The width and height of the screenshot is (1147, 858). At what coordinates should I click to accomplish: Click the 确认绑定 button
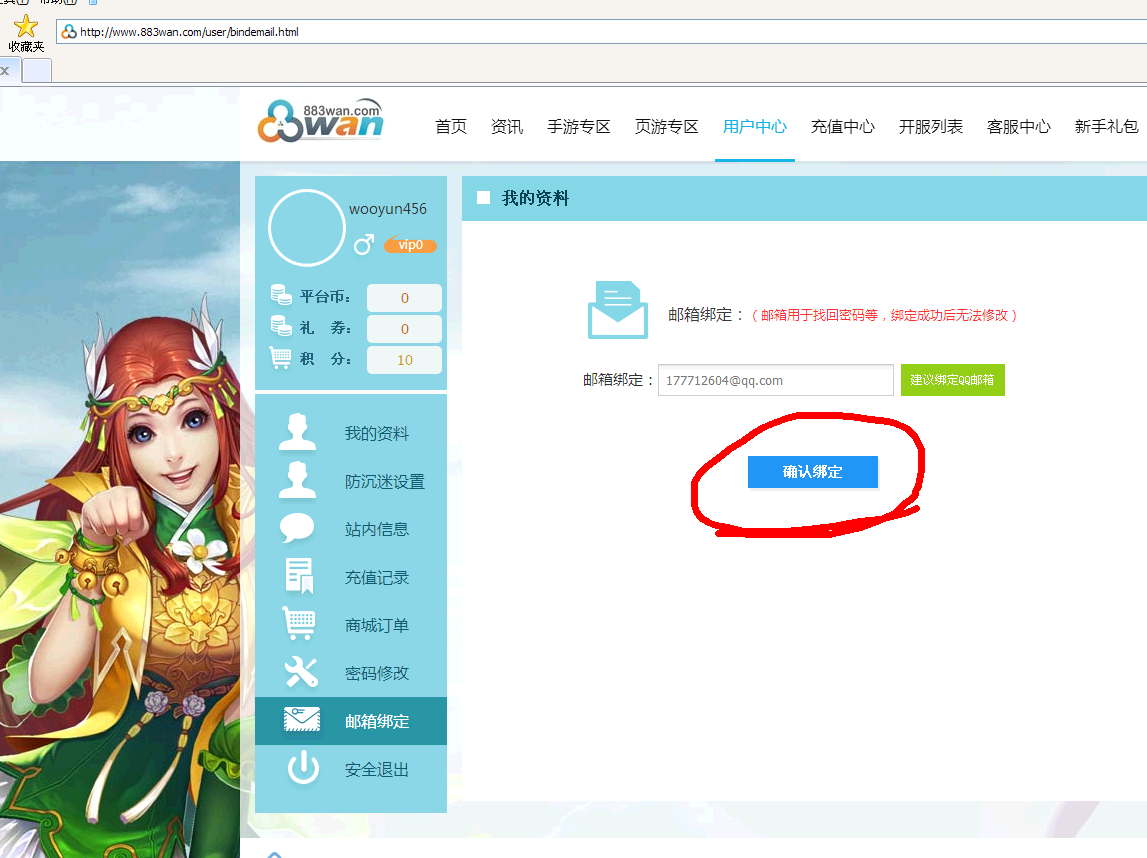[x=813, y=472]
